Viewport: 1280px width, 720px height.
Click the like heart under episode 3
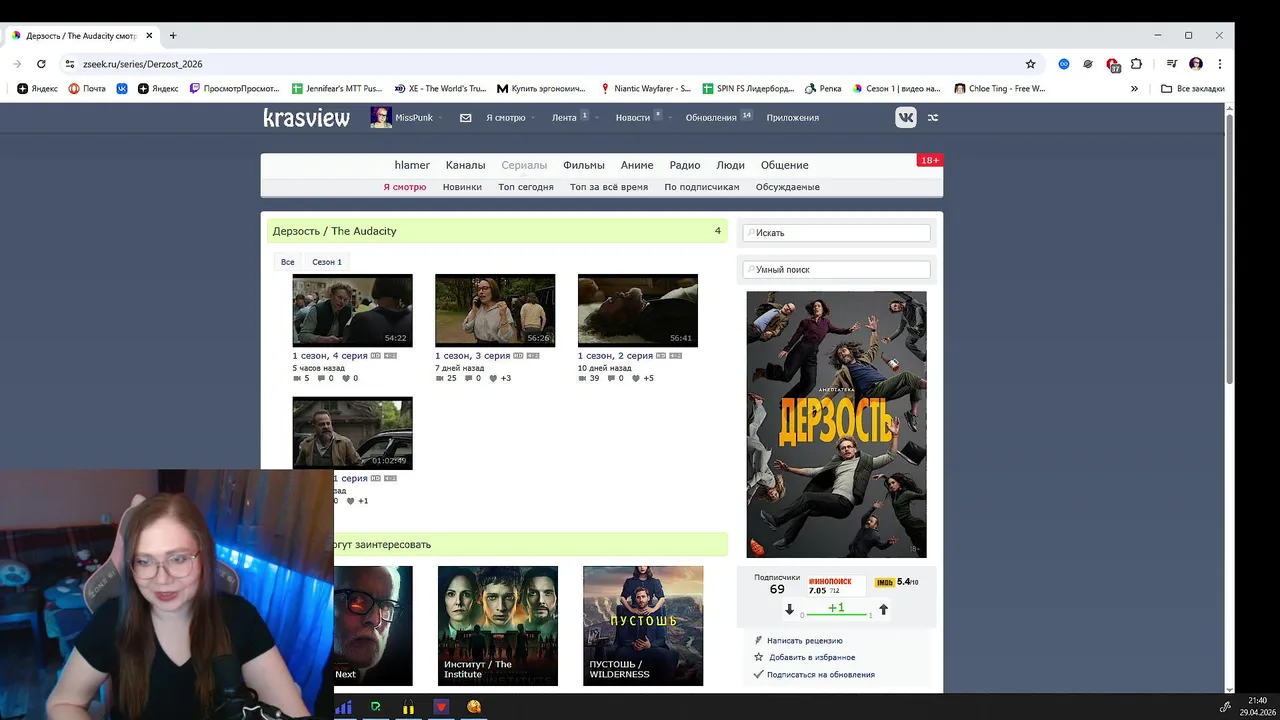point(493,378)
